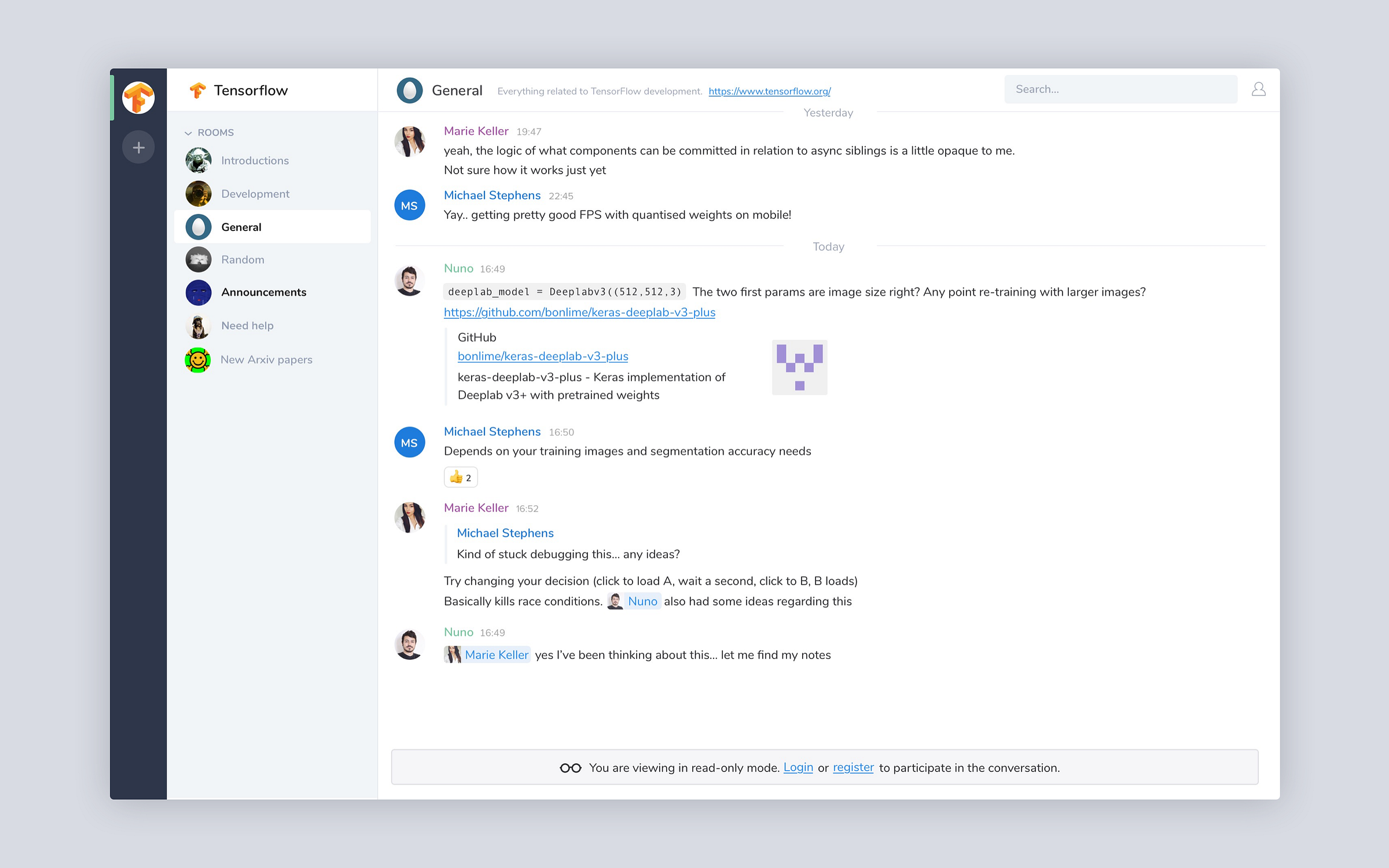This screenshot has width=1389, height=868.
Task: Click the register link
Action: (x=853, y=767)
